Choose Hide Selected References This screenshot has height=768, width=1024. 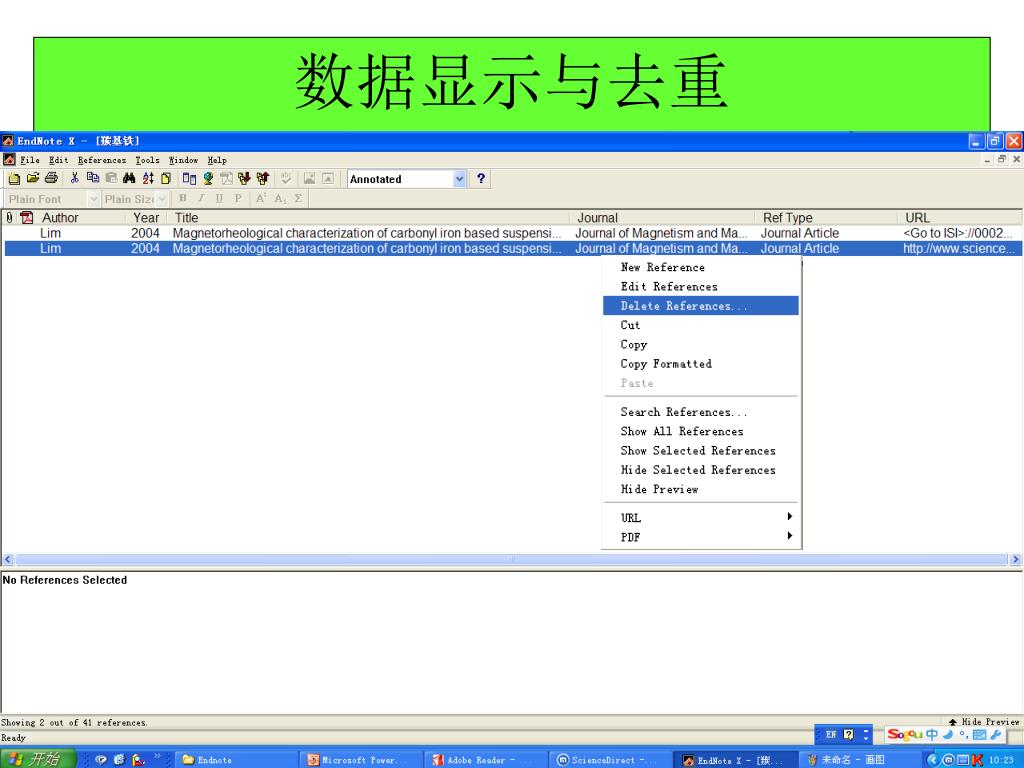[701, 470]
